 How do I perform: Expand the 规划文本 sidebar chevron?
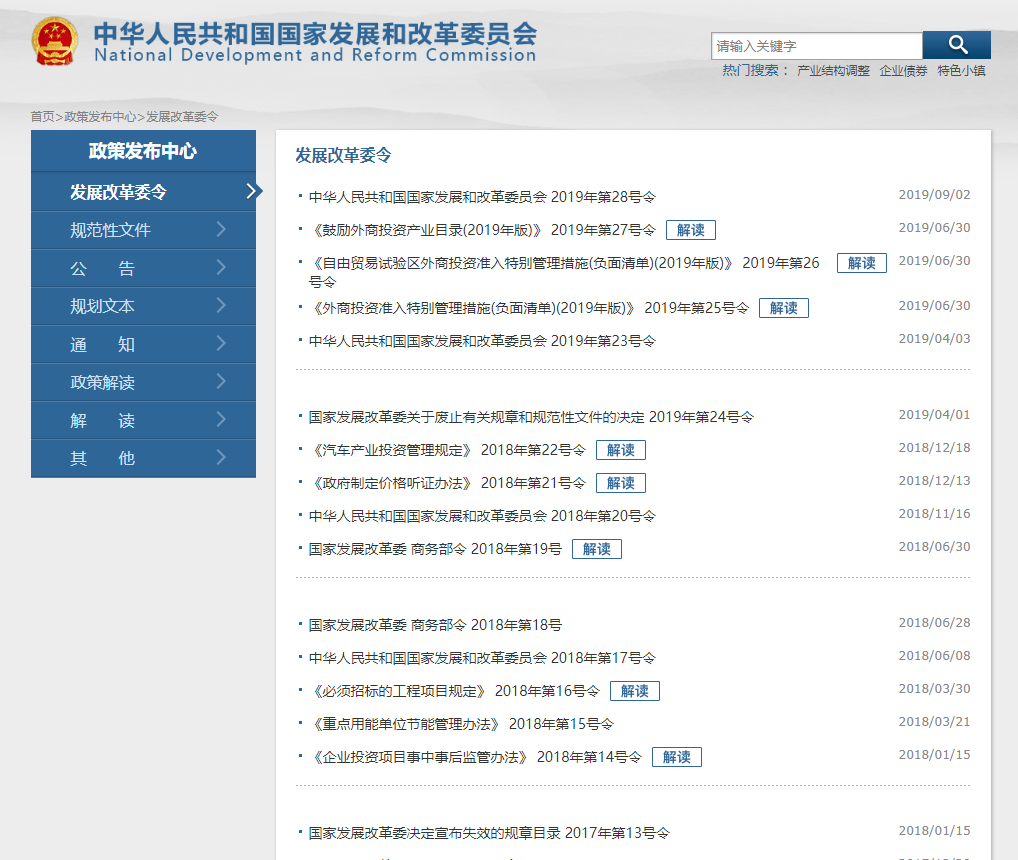coord(221,306)
